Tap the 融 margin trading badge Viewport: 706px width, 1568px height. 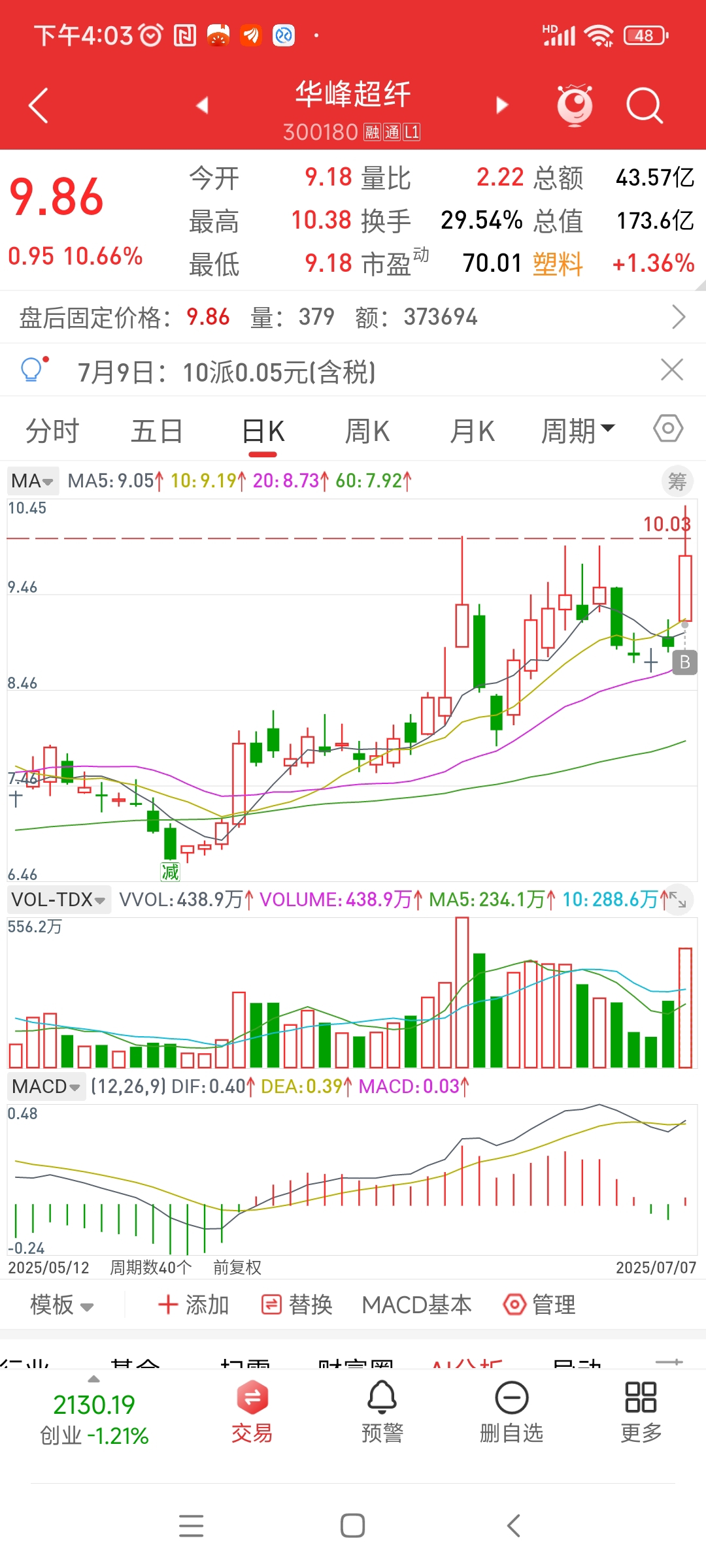point(372,133)
